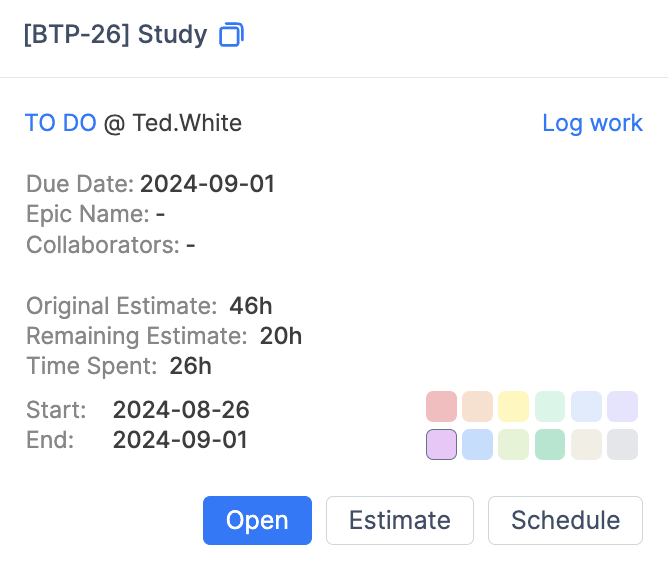Image resolution: width=668 pixels, height=572 pixels.
Task: Click the Estimate button
Action: [x=399, y=521]
